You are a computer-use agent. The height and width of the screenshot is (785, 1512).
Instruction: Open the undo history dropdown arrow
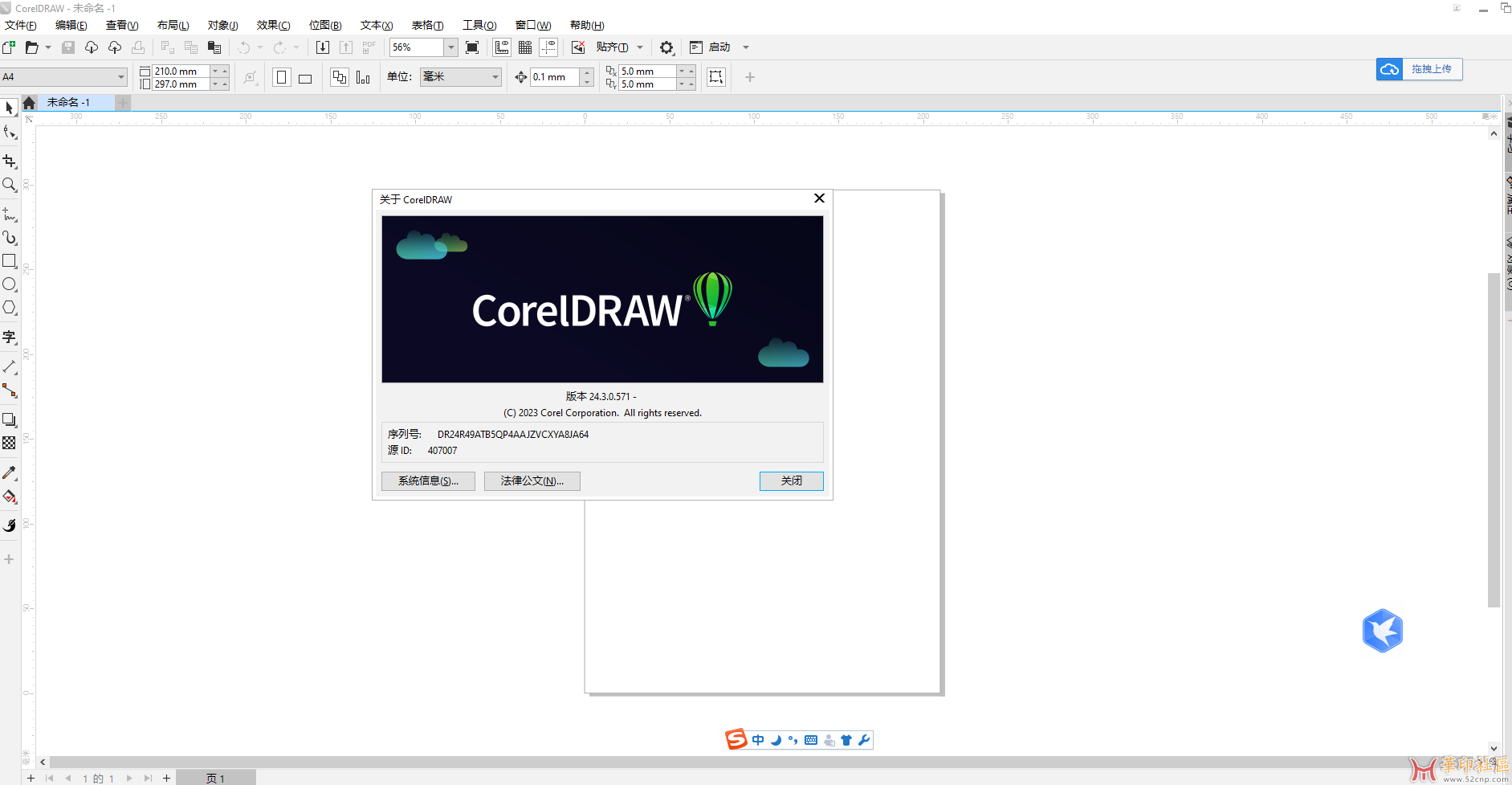[x=260, y=47]
